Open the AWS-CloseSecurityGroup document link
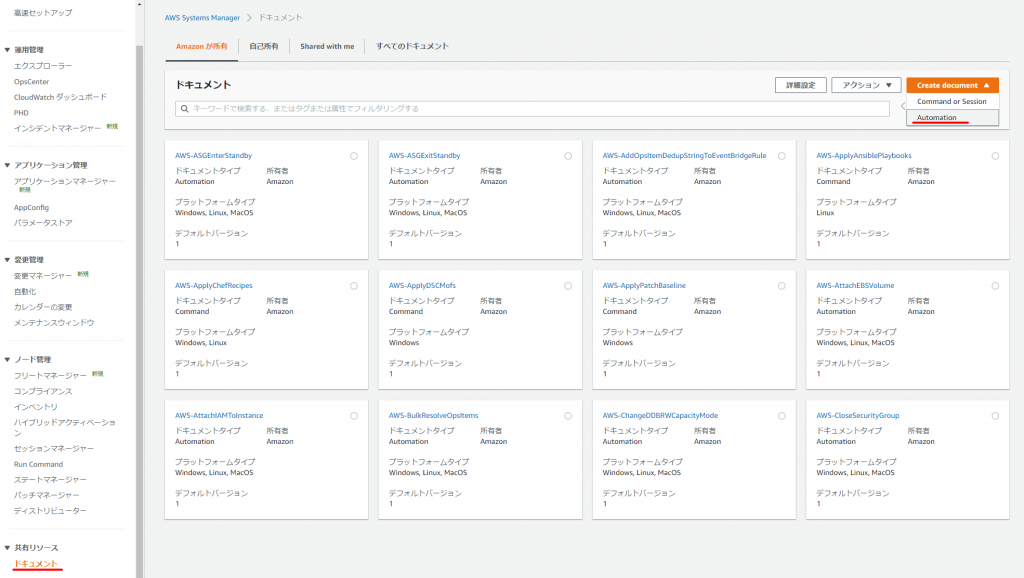Image resolution: width=1024 pixels, height=578 pixels. 858,416
